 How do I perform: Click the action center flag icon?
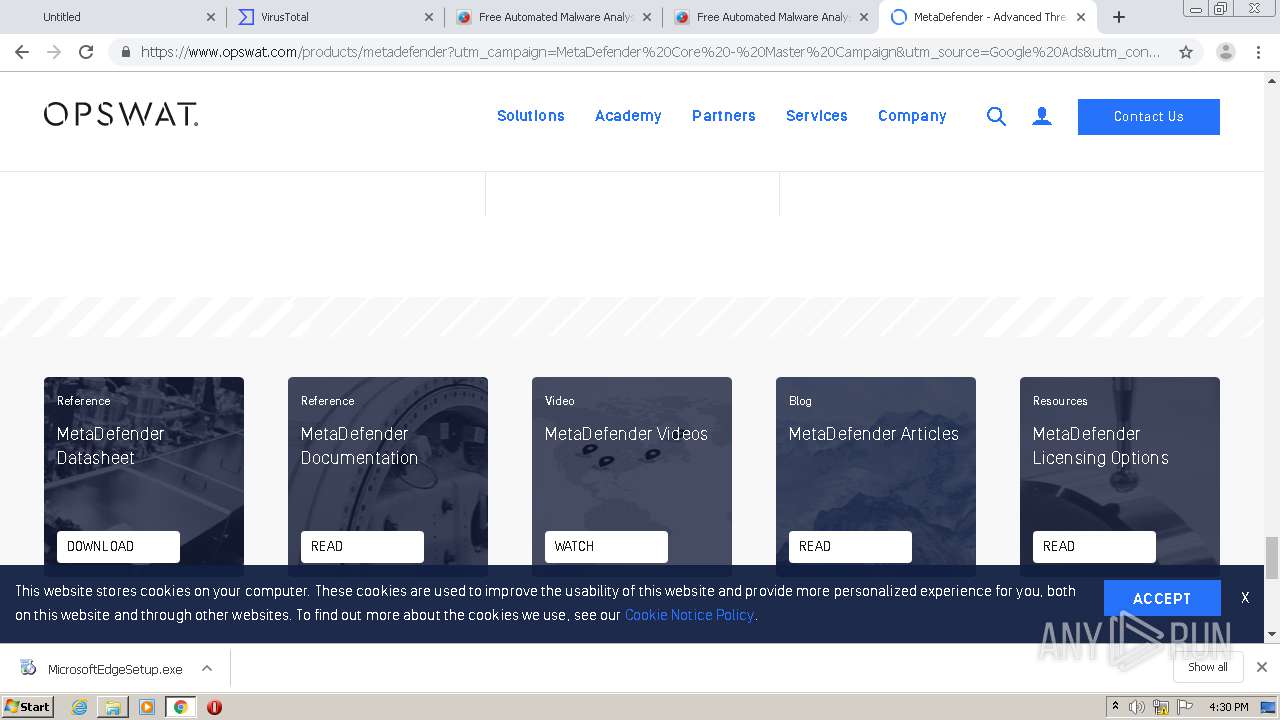point(1185,707)
